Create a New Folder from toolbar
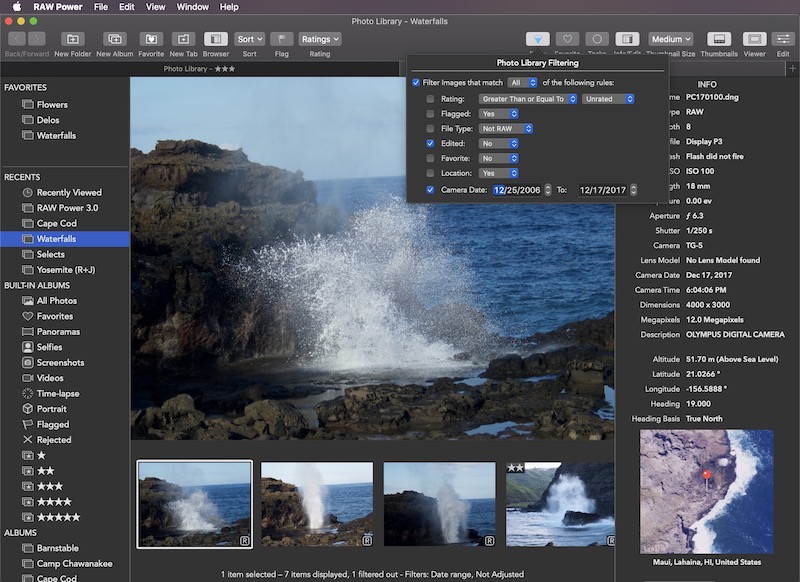 point(73,39)
